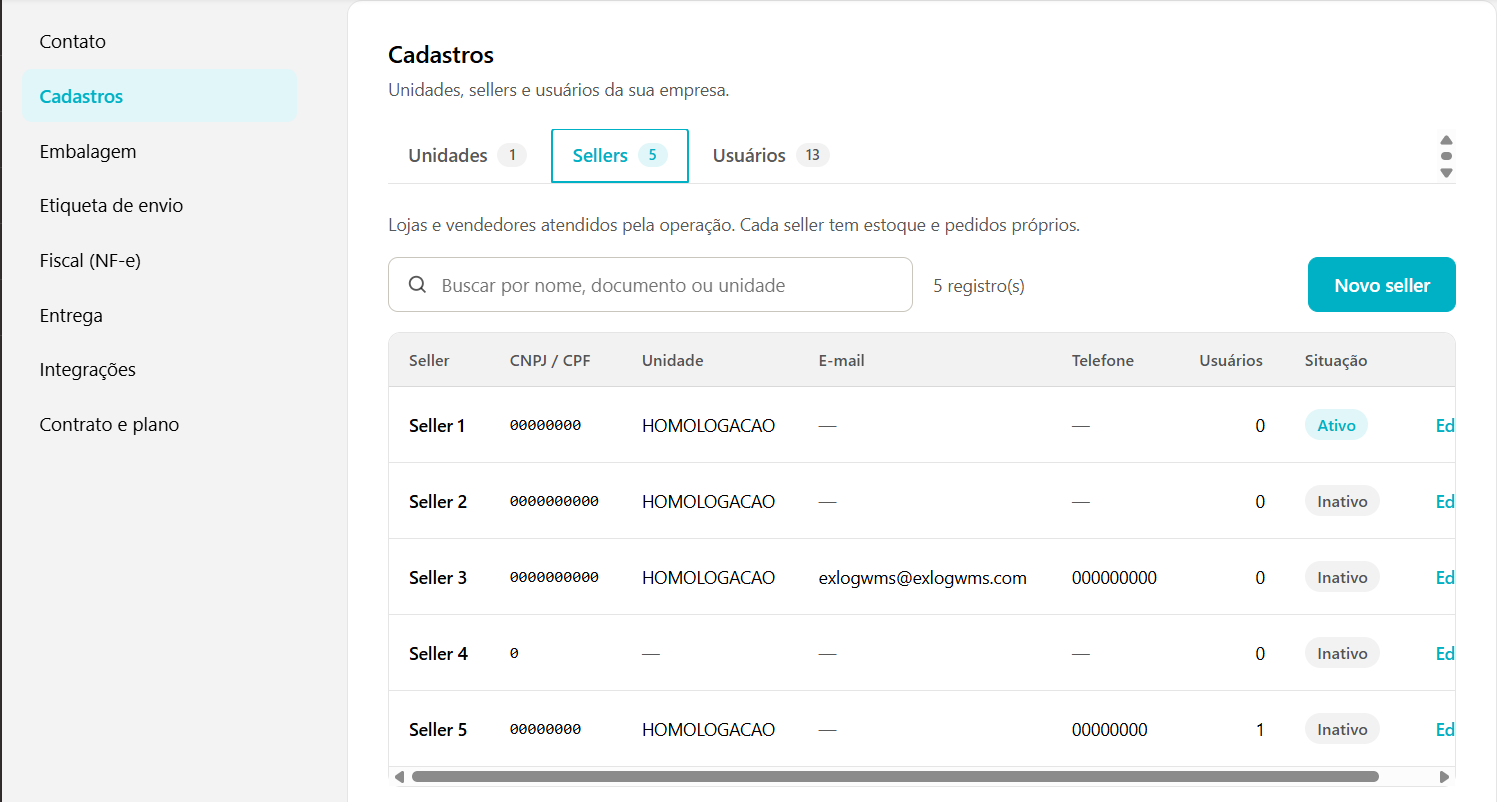
Task: Click the Seller 2 name cell
Action: (438, 501)
